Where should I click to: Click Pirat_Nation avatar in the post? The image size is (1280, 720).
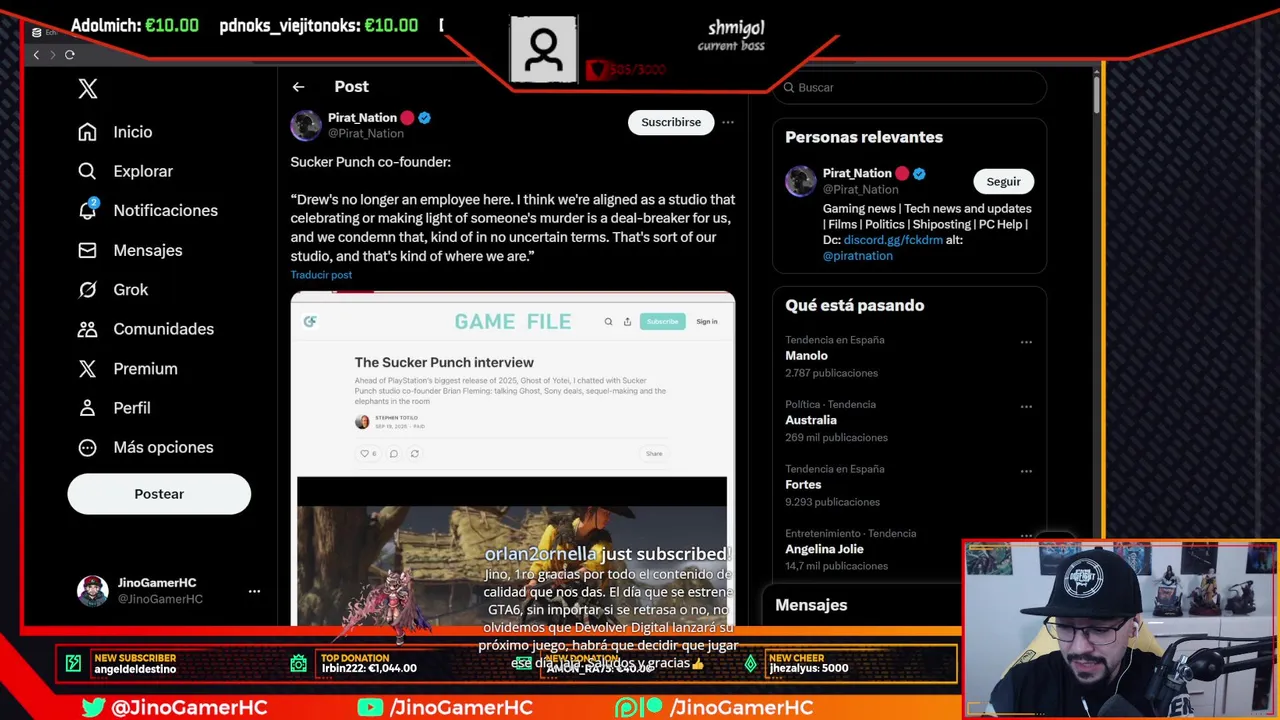tap(306, 125)
